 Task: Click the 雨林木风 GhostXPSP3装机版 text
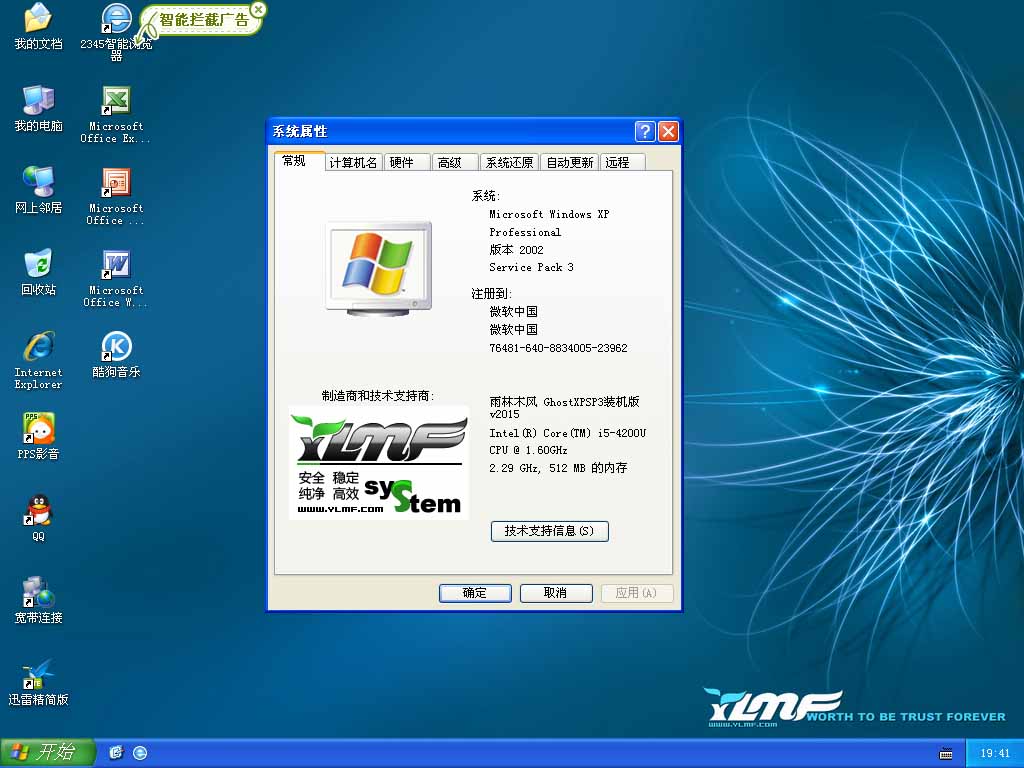564,402
